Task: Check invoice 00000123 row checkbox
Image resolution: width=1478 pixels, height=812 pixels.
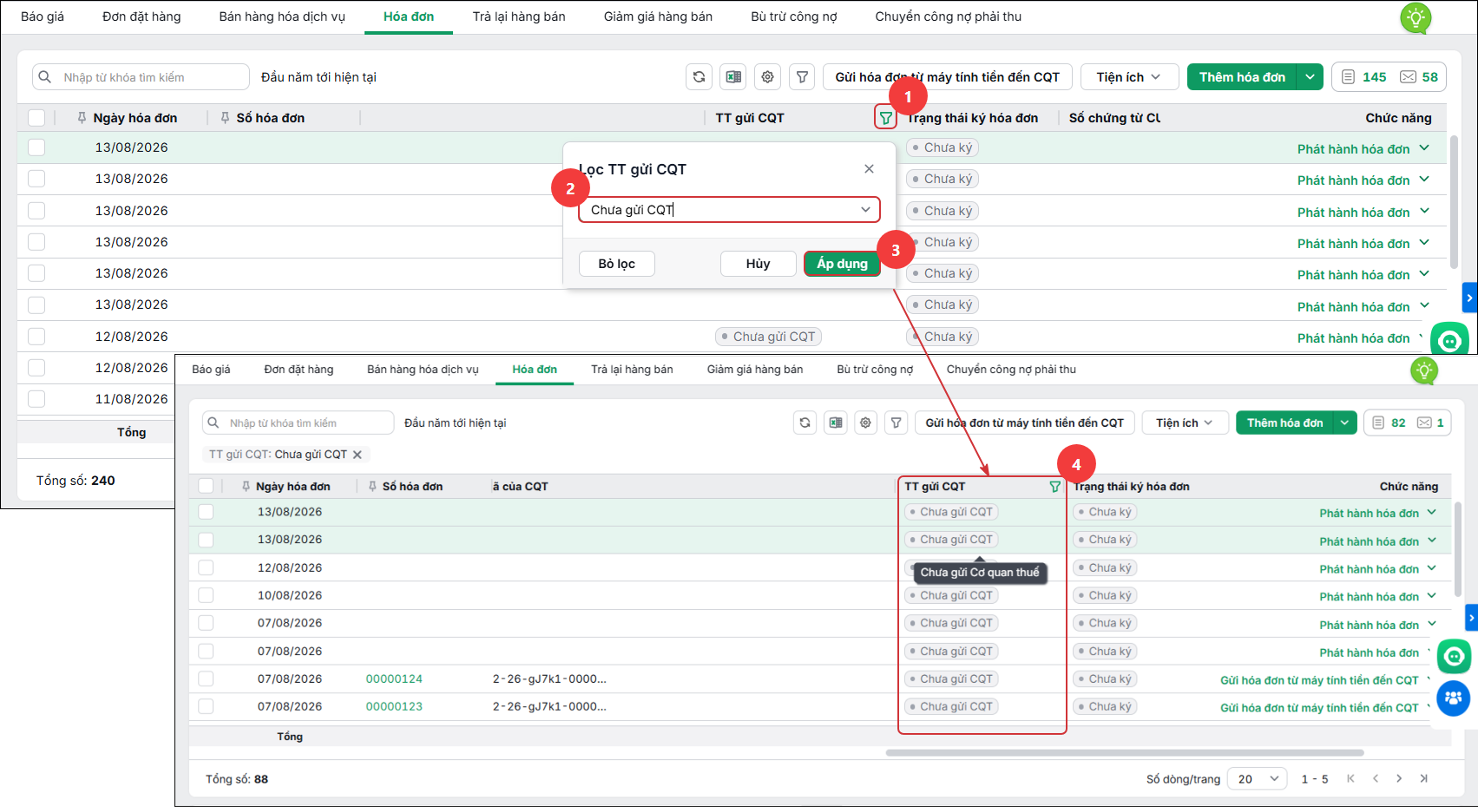Action: [x=206, y=706]
